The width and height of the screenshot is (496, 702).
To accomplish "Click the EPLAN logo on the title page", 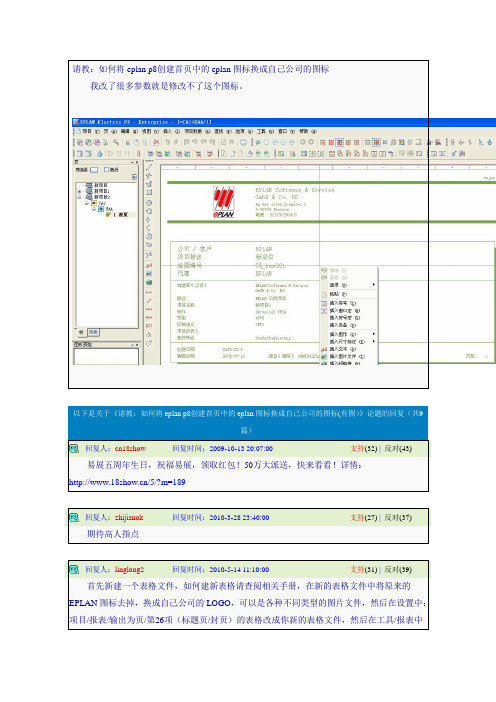I will point(223,201).
